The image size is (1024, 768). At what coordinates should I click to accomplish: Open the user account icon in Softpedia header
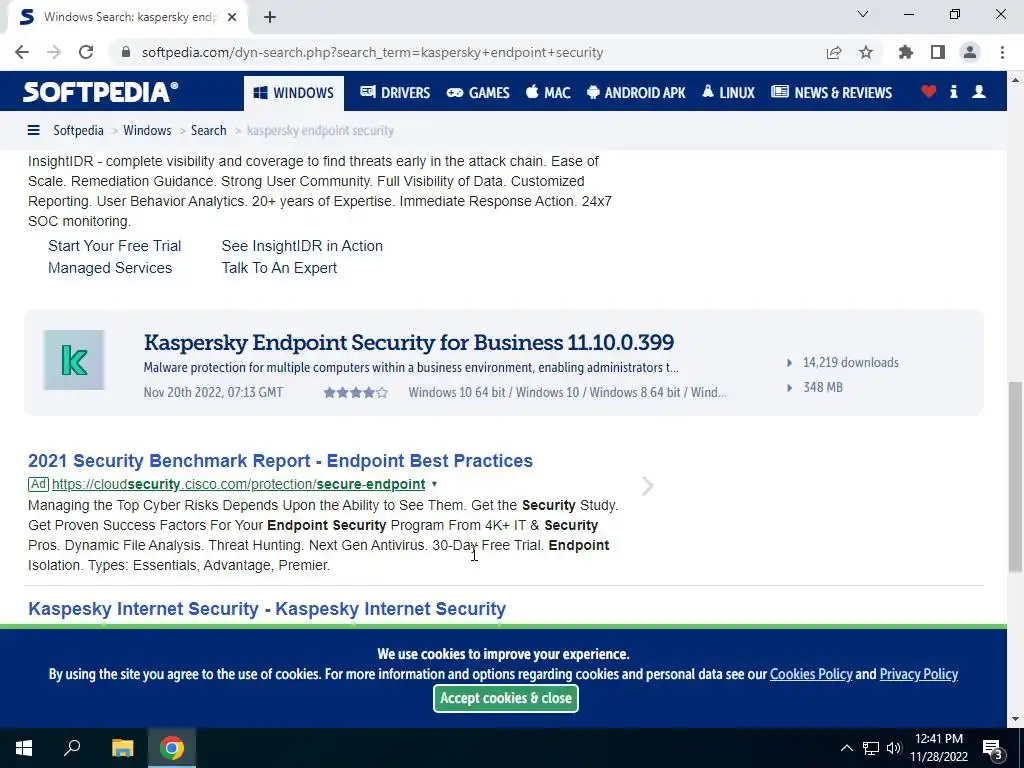coord(979,91)
